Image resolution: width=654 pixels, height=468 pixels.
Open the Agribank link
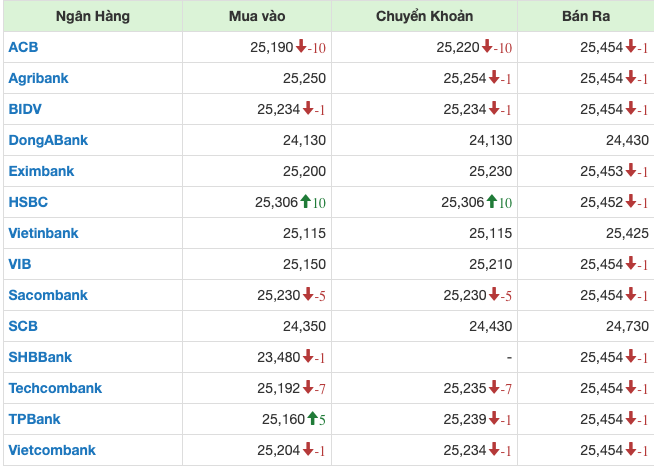pyautogui.click(x=38, y=78)
